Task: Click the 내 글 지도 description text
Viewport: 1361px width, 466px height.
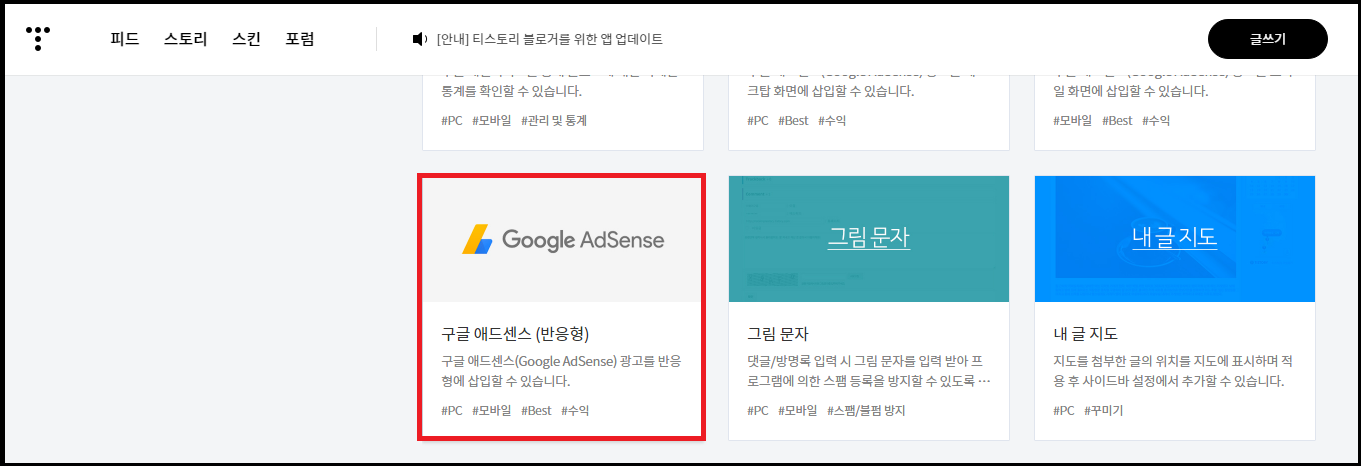Action: [x=1175, y=370]
